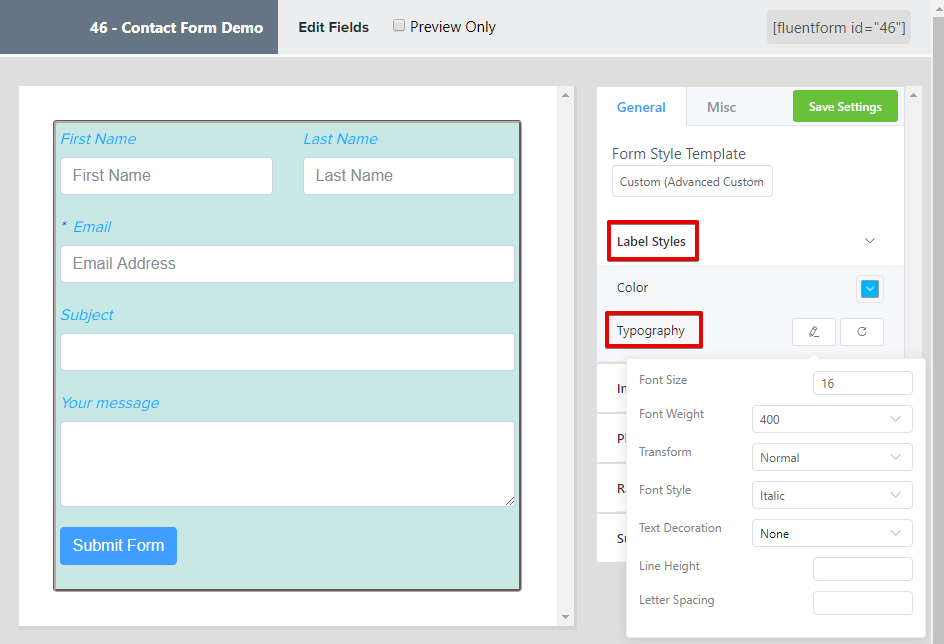This screenshot has height=644, width=944.
Task: Click the preview pane scrollbar down arrow
Action: [565, 616]
